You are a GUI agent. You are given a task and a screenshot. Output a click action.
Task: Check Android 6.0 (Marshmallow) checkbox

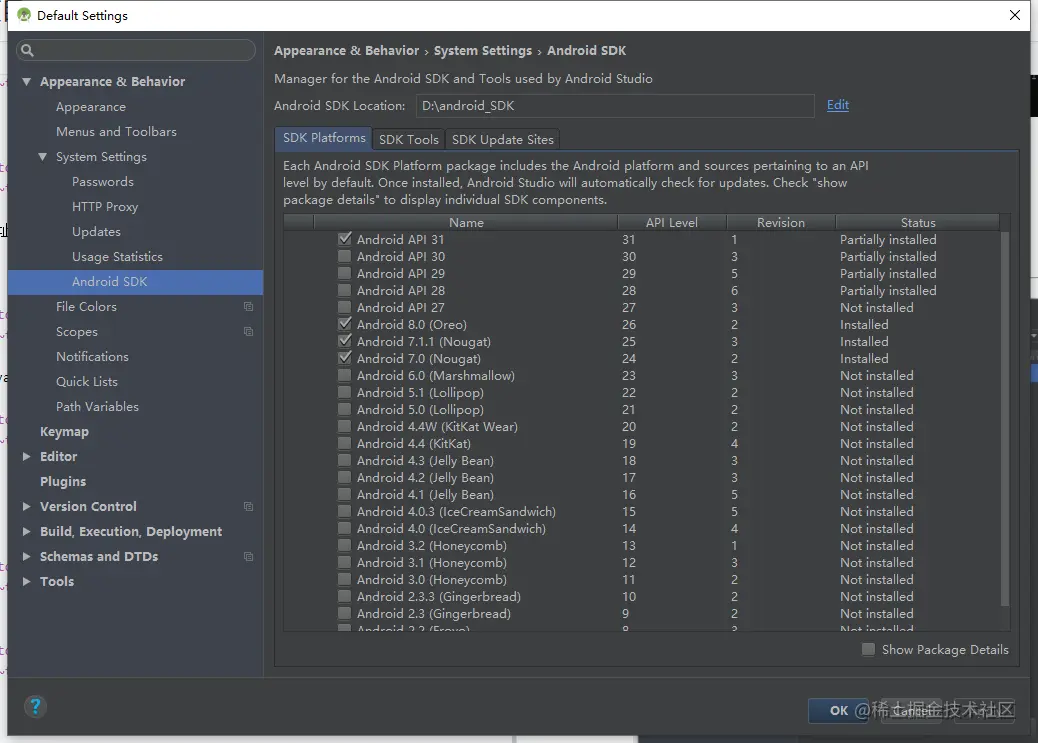[344, 375]
